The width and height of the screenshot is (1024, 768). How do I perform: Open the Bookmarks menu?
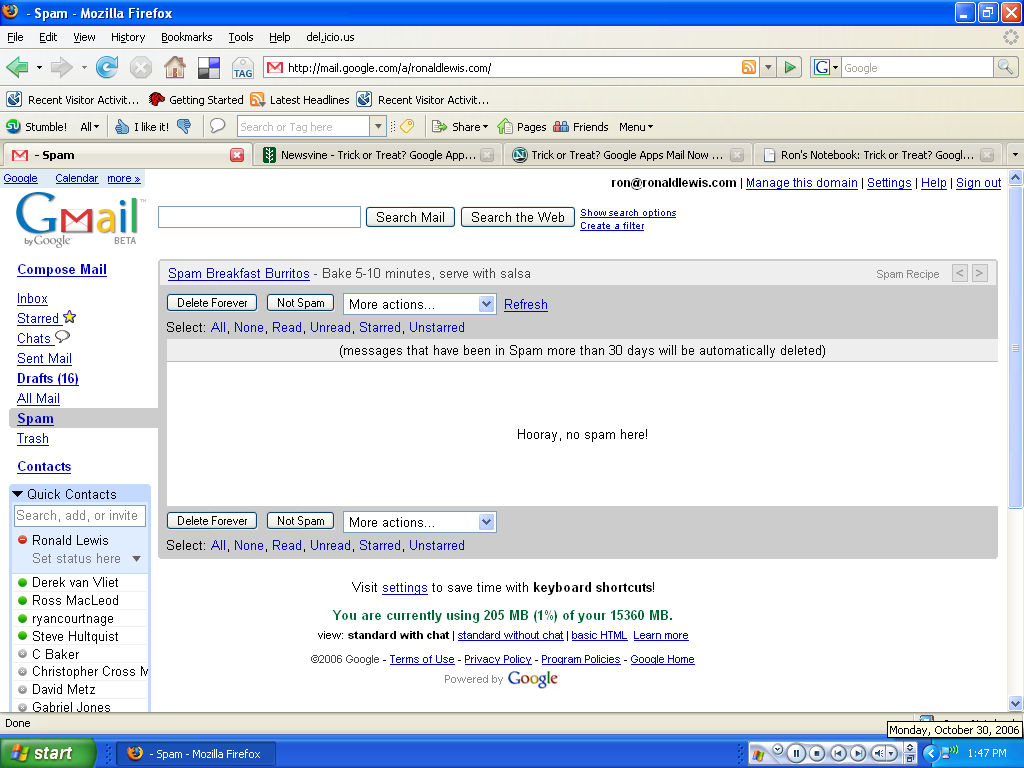click(x=187, y=37)
